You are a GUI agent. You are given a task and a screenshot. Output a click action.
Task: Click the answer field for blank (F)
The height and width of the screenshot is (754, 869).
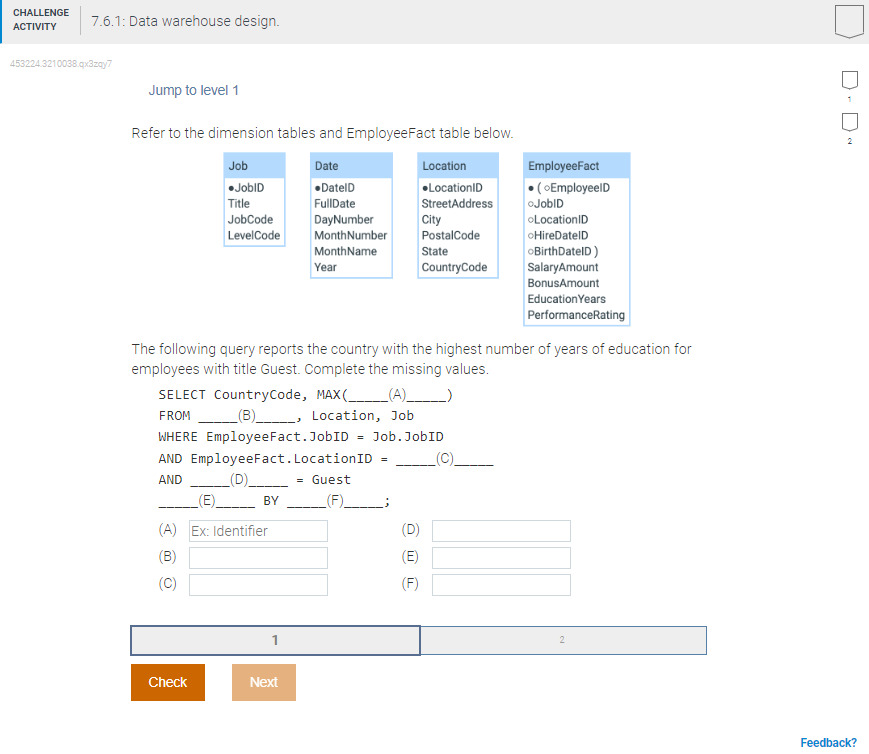click(500, 584)
